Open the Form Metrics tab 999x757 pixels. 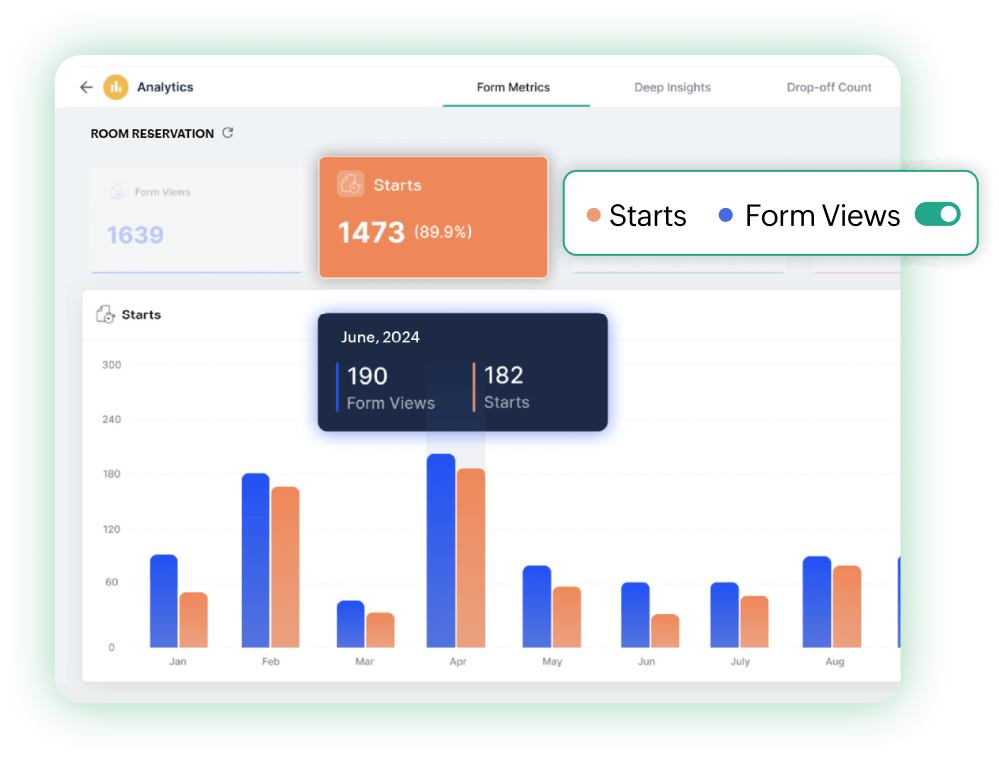click(513, 87)
